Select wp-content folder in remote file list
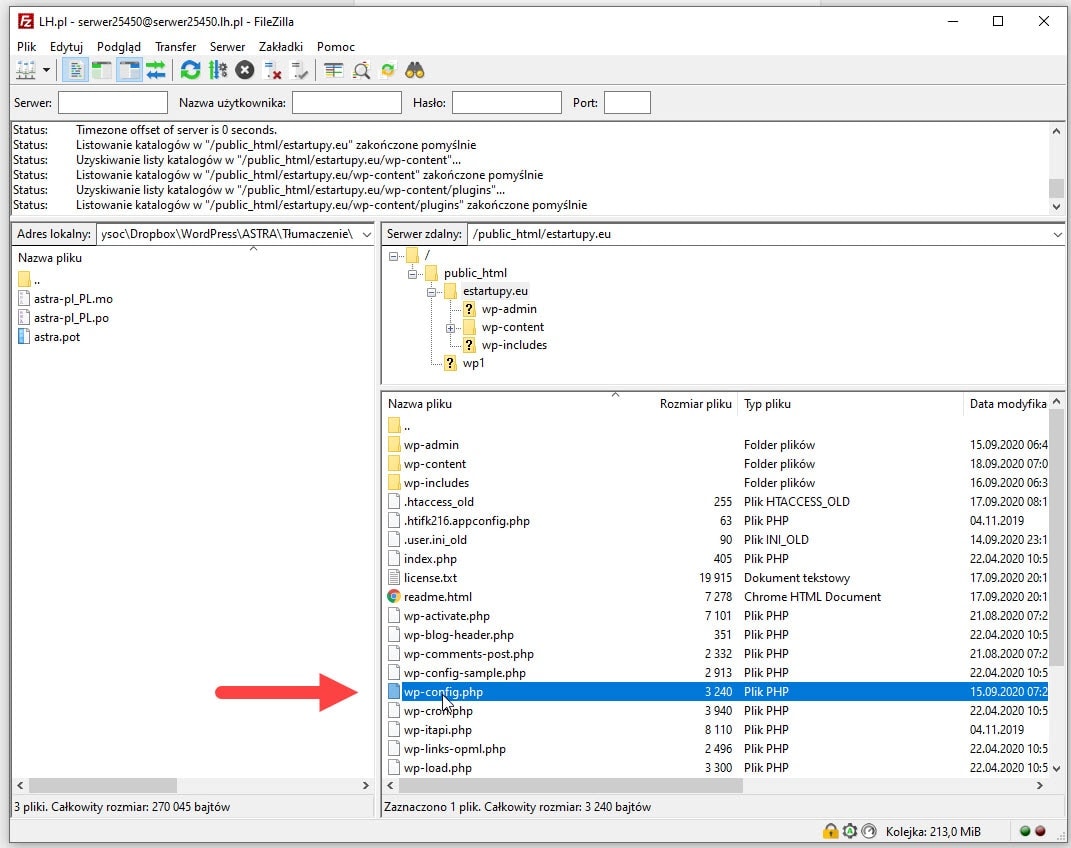 (434, 464)
